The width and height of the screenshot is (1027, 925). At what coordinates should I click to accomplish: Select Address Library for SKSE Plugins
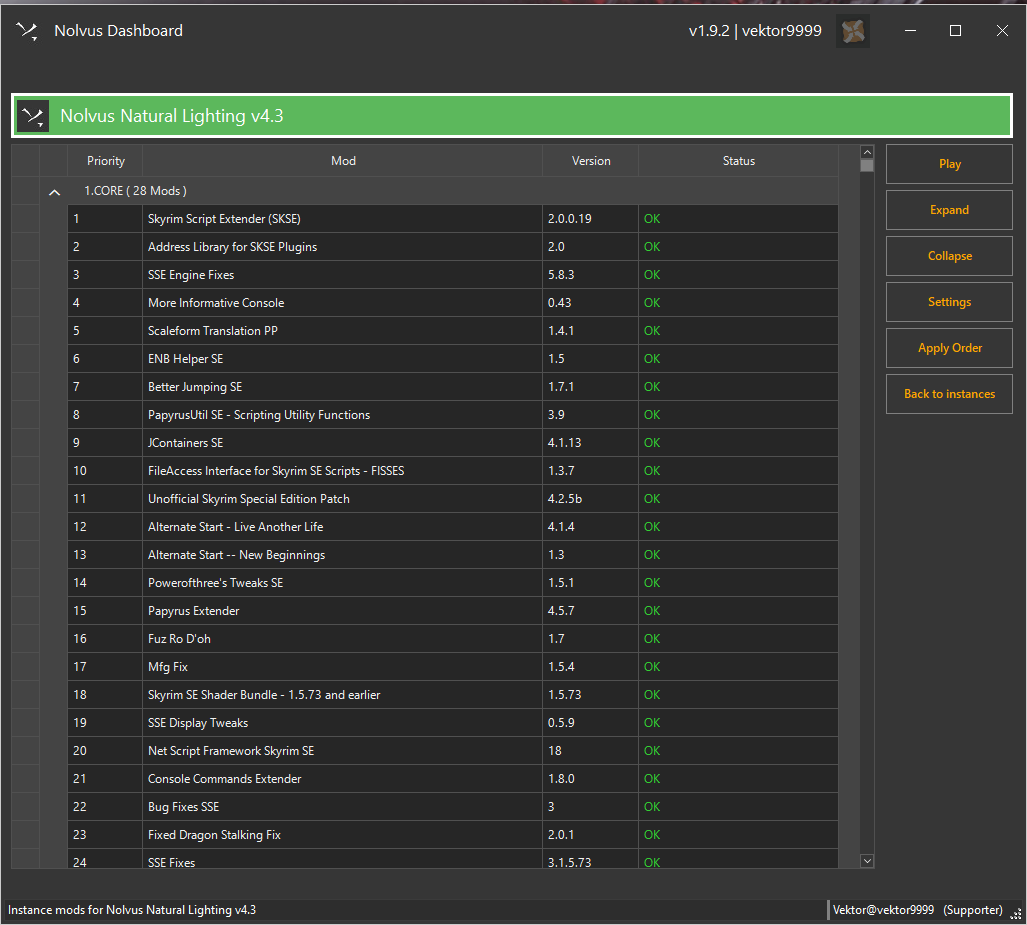(453, 247)
